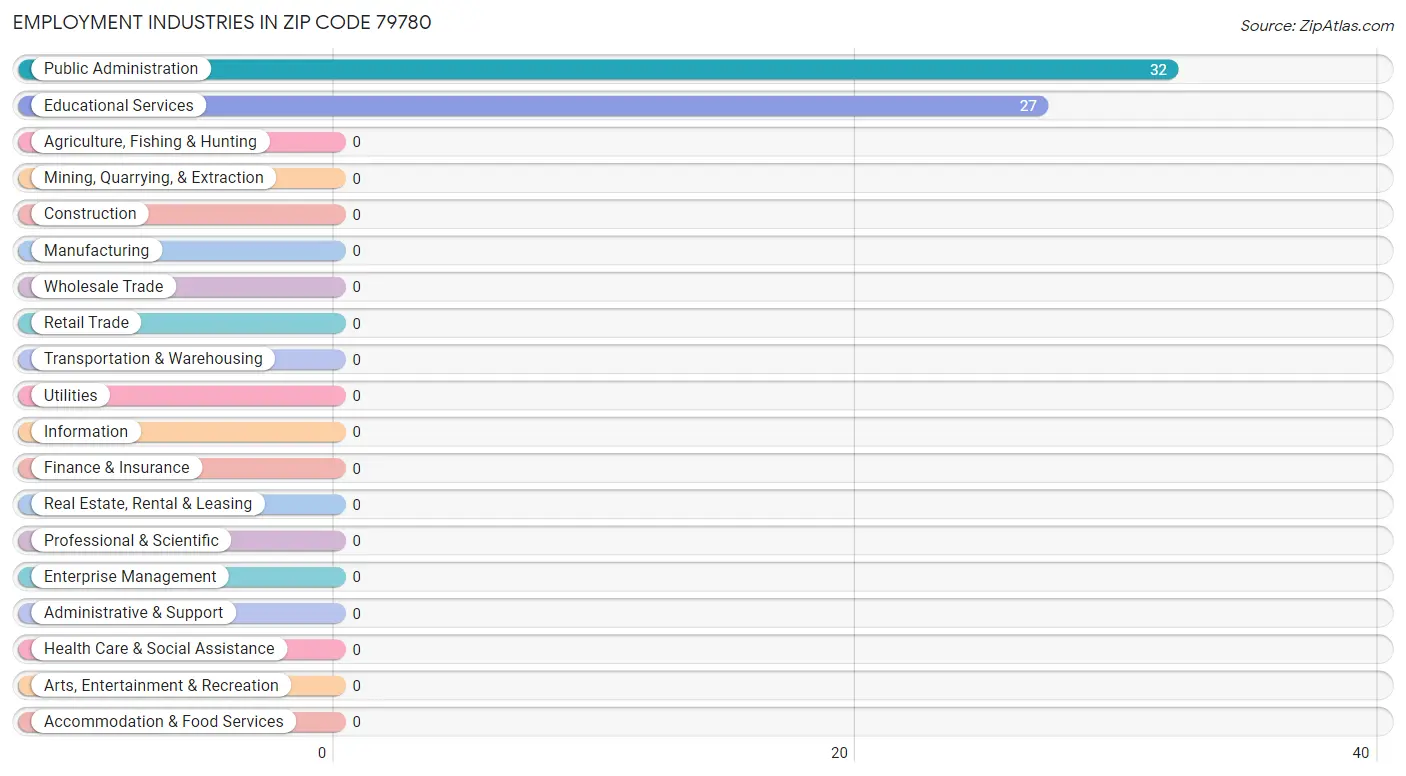The width and height of the screenshot is (1406, 776).
Task: Click the 0 value beside Utilities bar
Action: coord(356,396)
